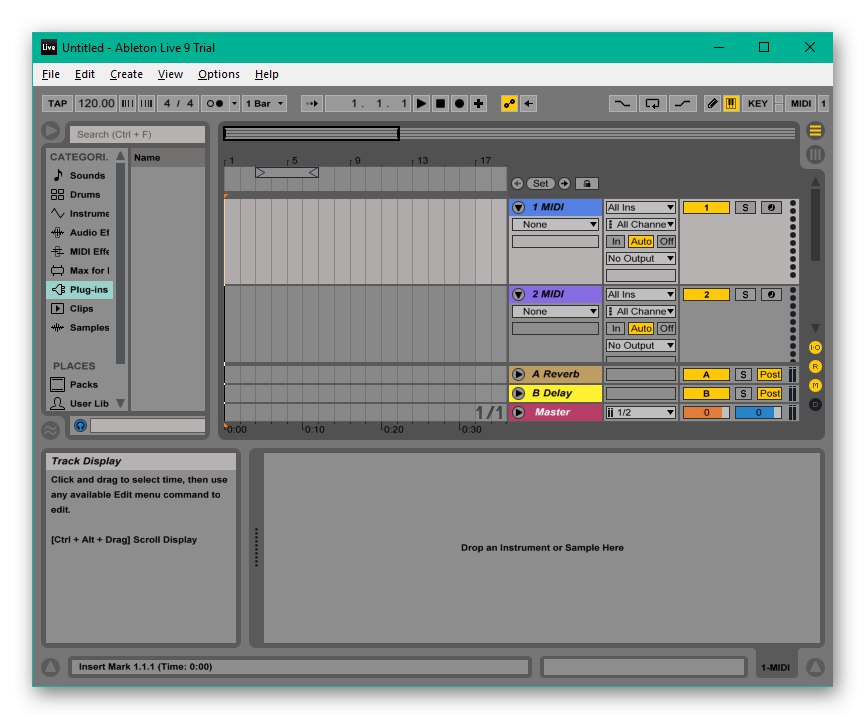This screenshot has height=719, width=865.
Task: Toggle track 2 Activator button
Action: coord(706,295)
